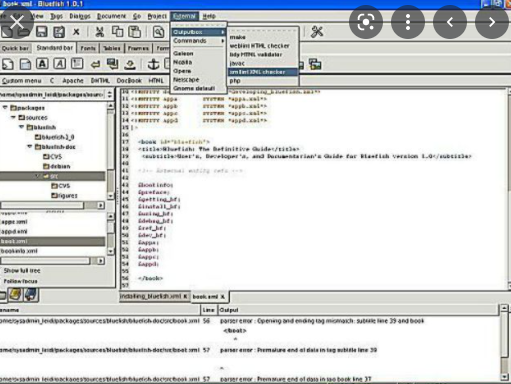Click file list horizontal scrollbar thumb
Screen dimensions: 511x384
[x=45, y=261]
